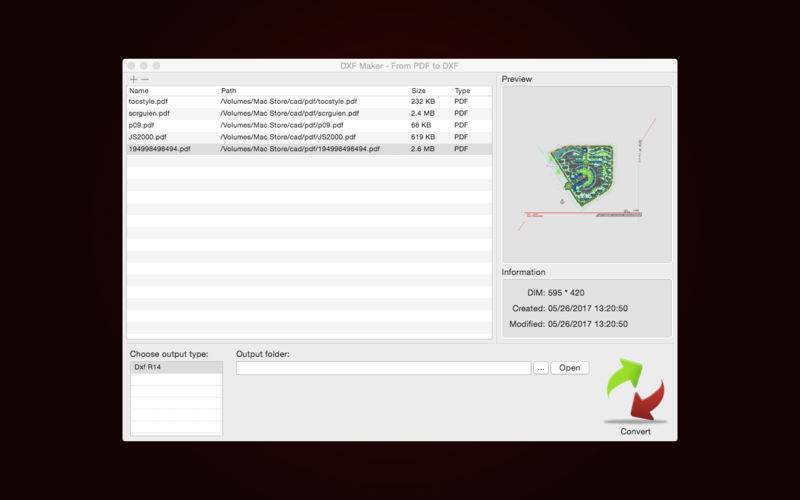Image resolution: width=800 pixels, height=500 pixels.
Task: Click the green and red Convert arrows icon
Action: (635, 391)
